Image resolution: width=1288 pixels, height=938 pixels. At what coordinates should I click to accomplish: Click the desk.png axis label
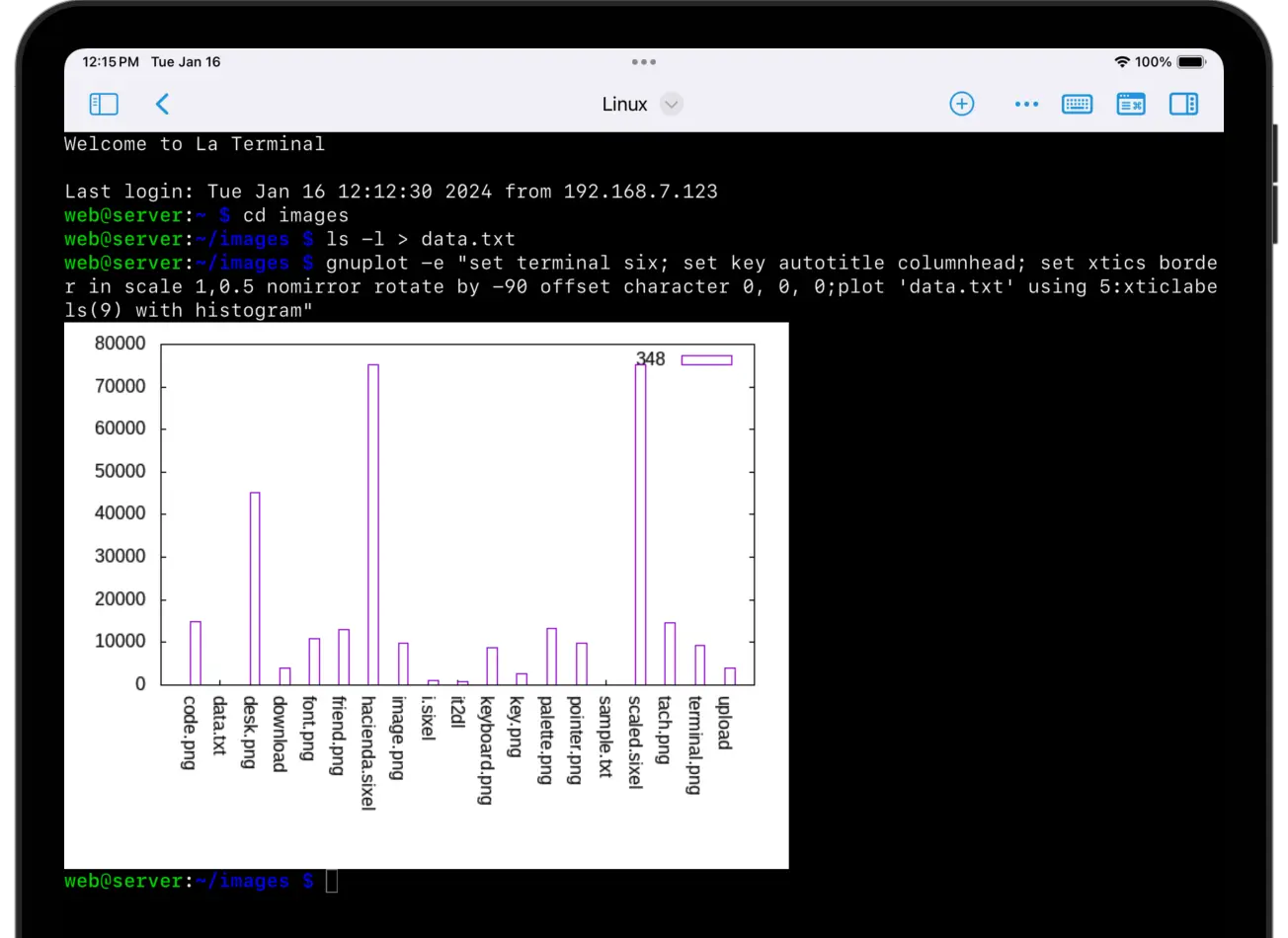click(x=250, y=732)
